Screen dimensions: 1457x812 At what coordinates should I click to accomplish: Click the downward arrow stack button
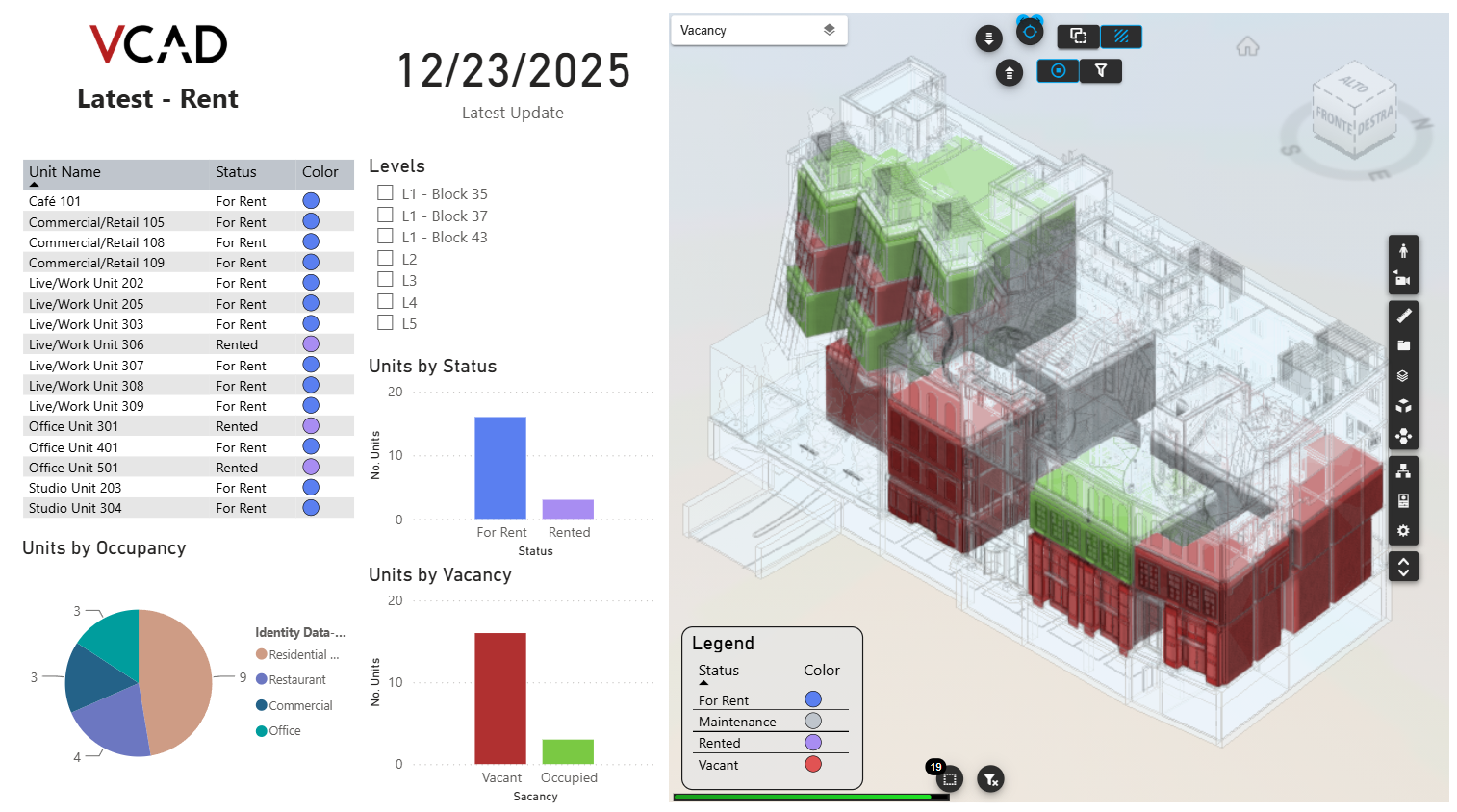(x=988, y=38)
